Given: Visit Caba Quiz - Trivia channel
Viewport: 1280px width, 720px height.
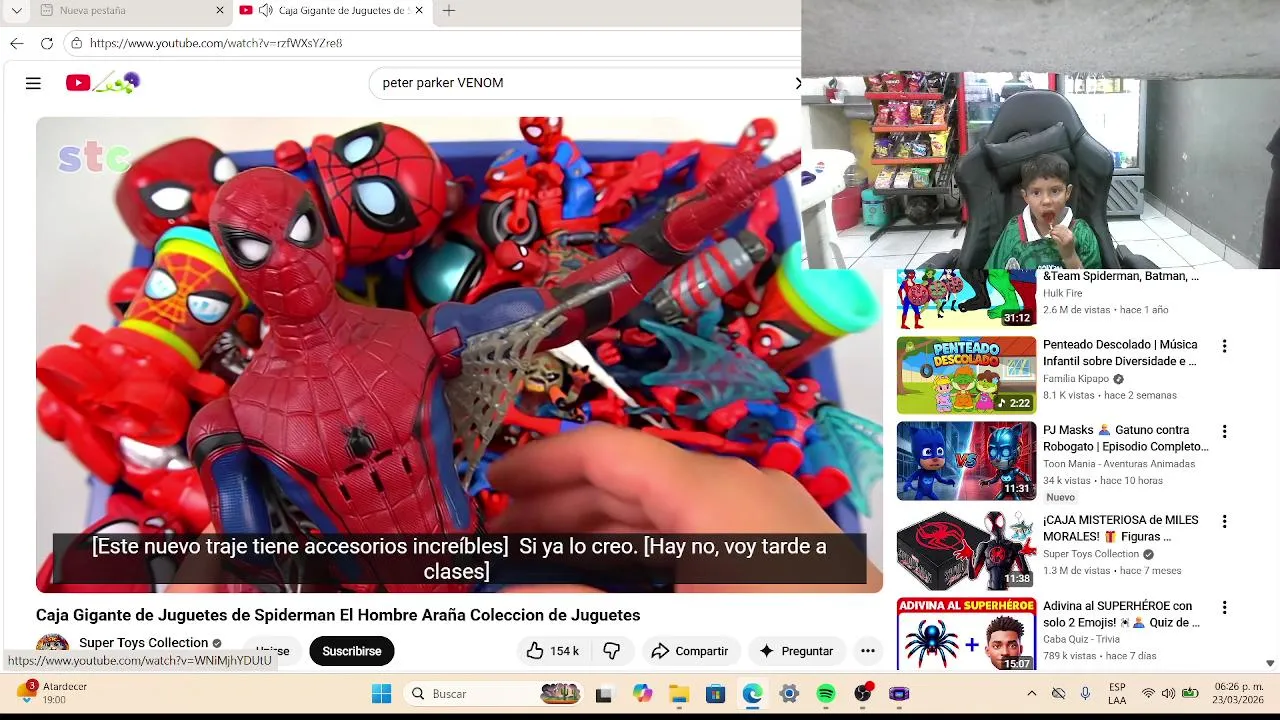Looking at the screenshot, I should 1081,639.
